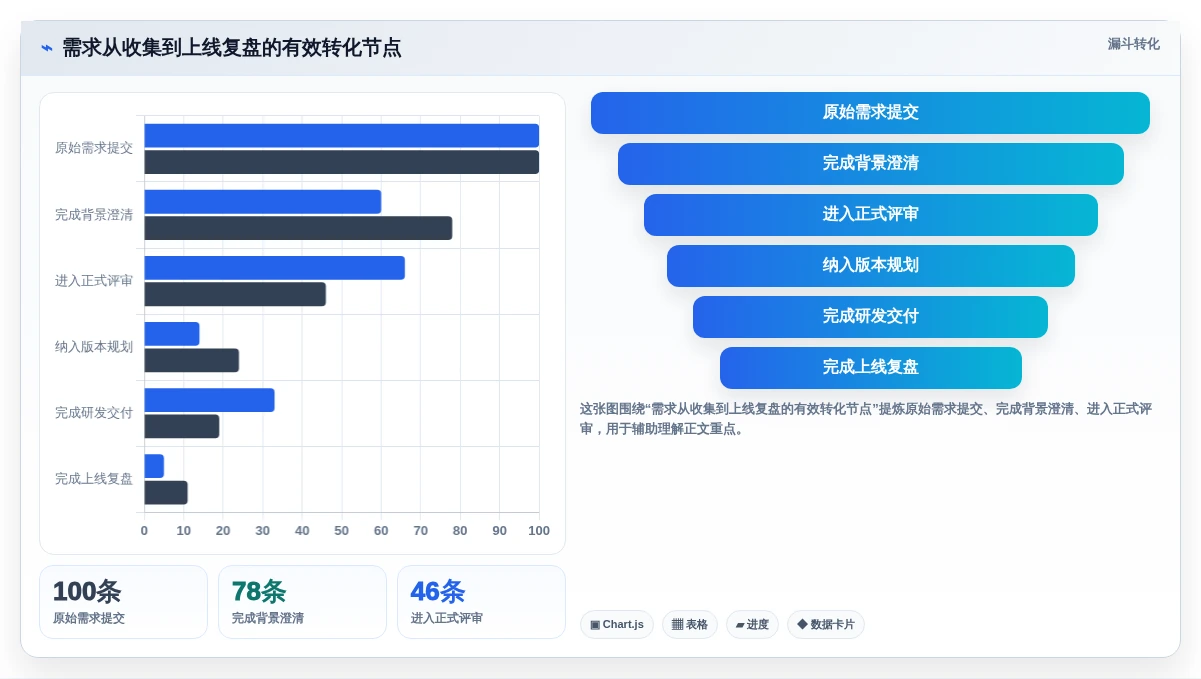The height and width of the screenshot is (679, 1201).
Task: Click the description paragraph below the funnel
Action: (866, 419)
